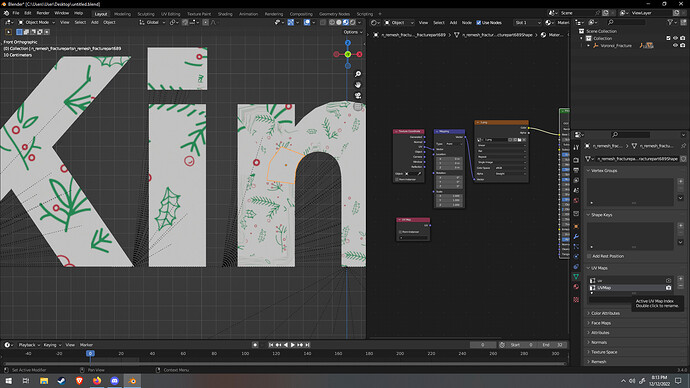The image size is (690, 388).
Task: Click the viewport zoom magnifier icon
Action: coord(358,74)
